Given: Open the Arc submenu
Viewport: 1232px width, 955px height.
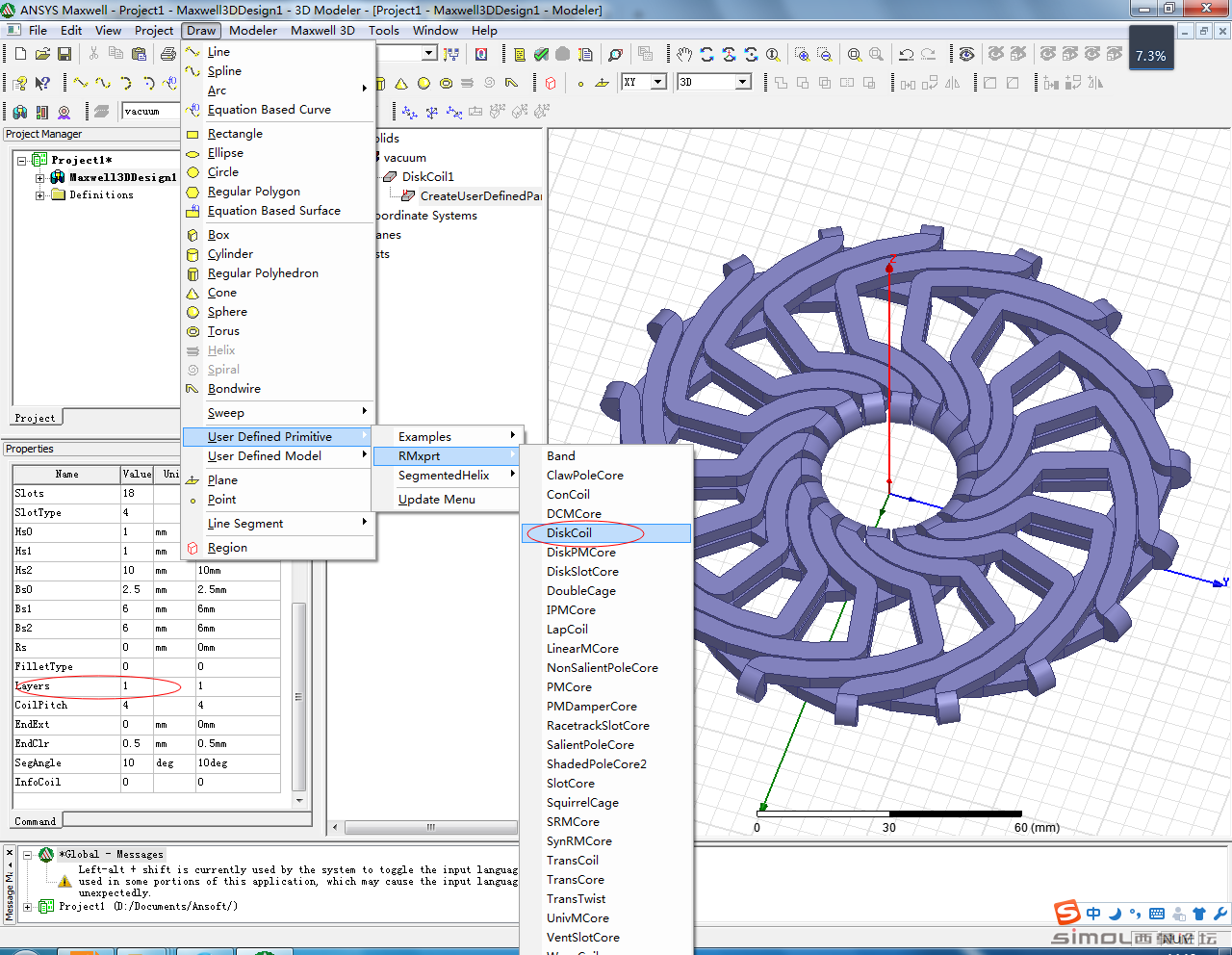Looking at the screenshot, I should pos(278,90).
